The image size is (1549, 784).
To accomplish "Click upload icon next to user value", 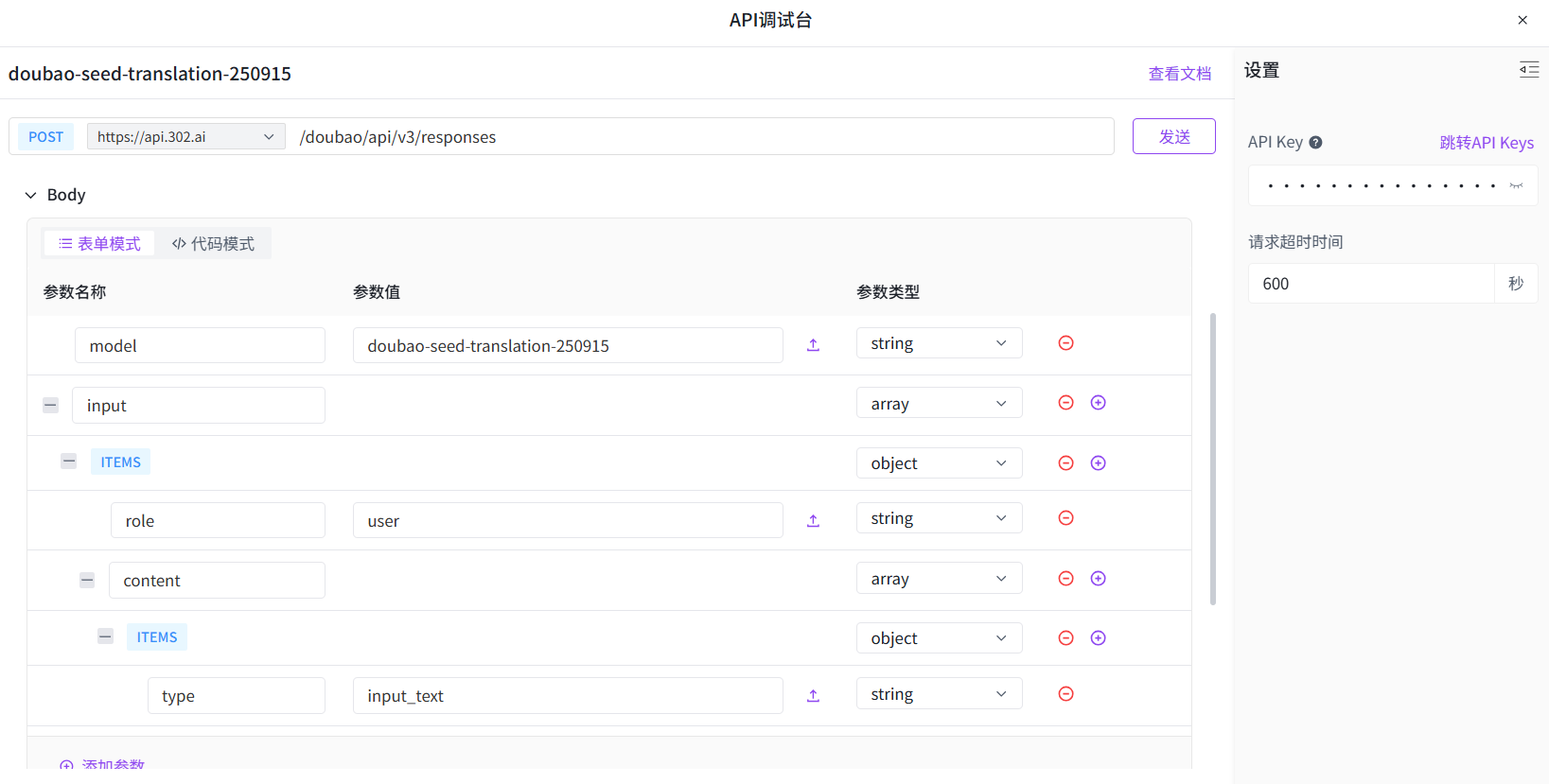I will pos(813,521).
